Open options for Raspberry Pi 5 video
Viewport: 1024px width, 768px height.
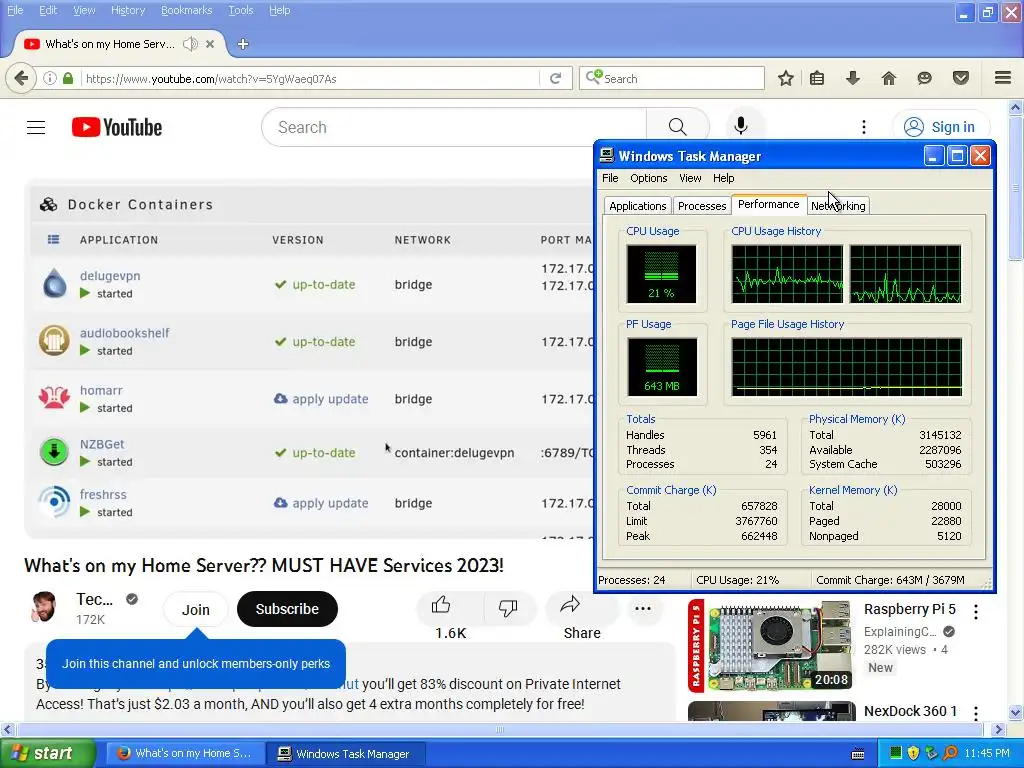click(x=976, y=612)
